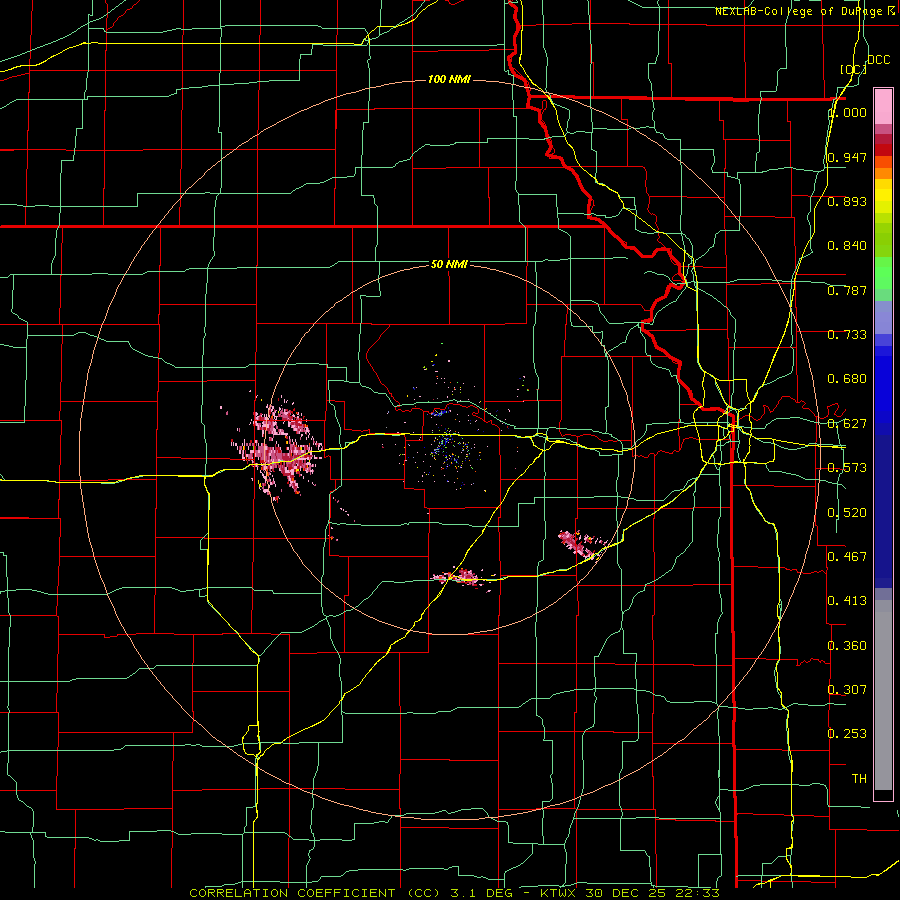The height and width of the screenshot is (900, 900).
Task: Click the 0.893 legend value
Action: coord(847,201)
